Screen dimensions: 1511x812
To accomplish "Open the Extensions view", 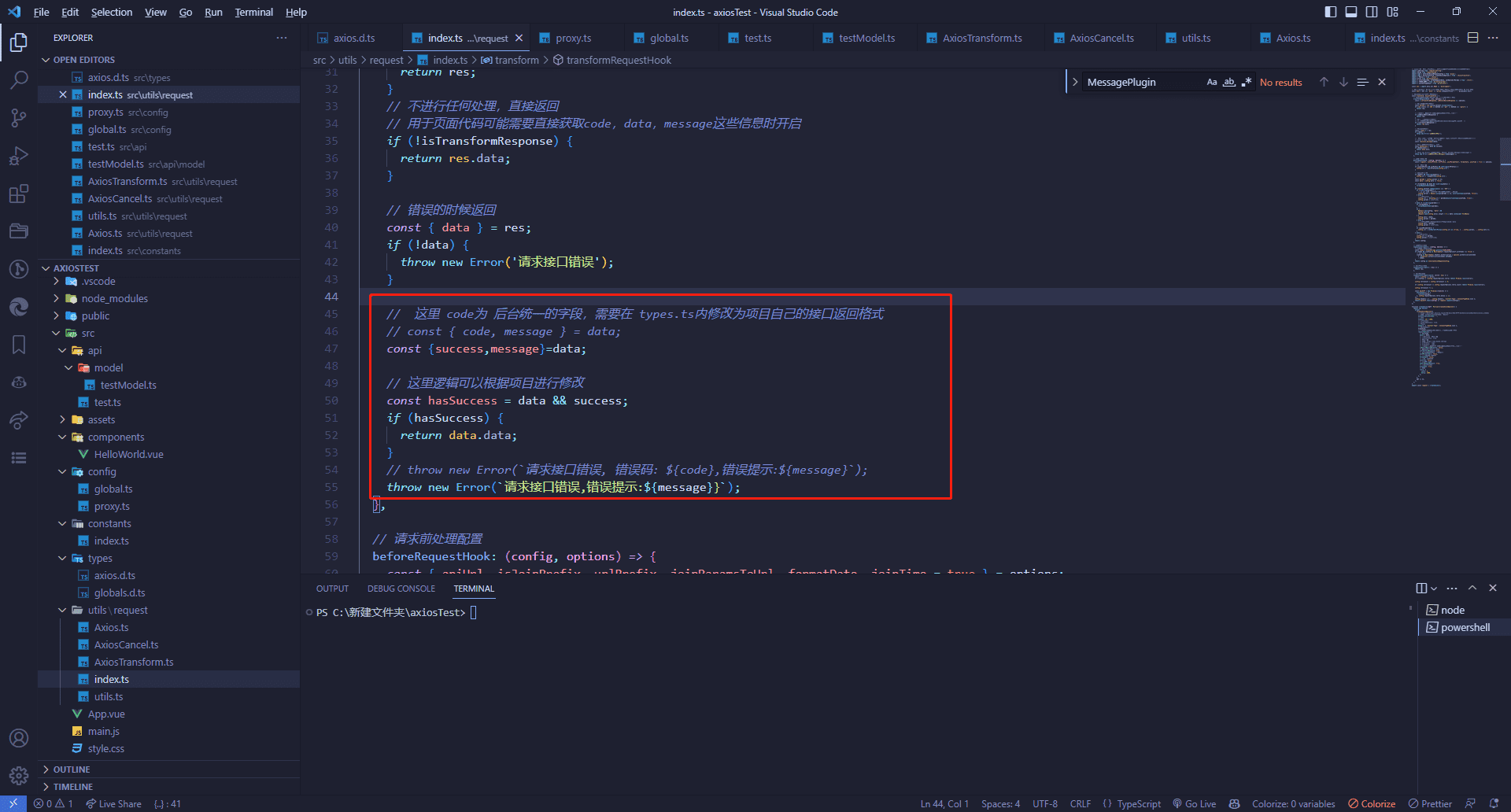I will 19,194.
